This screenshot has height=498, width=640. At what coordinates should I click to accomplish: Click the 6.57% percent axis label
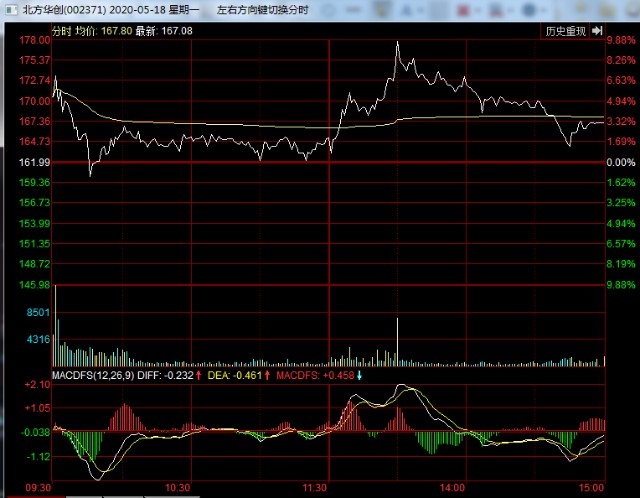pyautogui.click(x=621, y=244)
